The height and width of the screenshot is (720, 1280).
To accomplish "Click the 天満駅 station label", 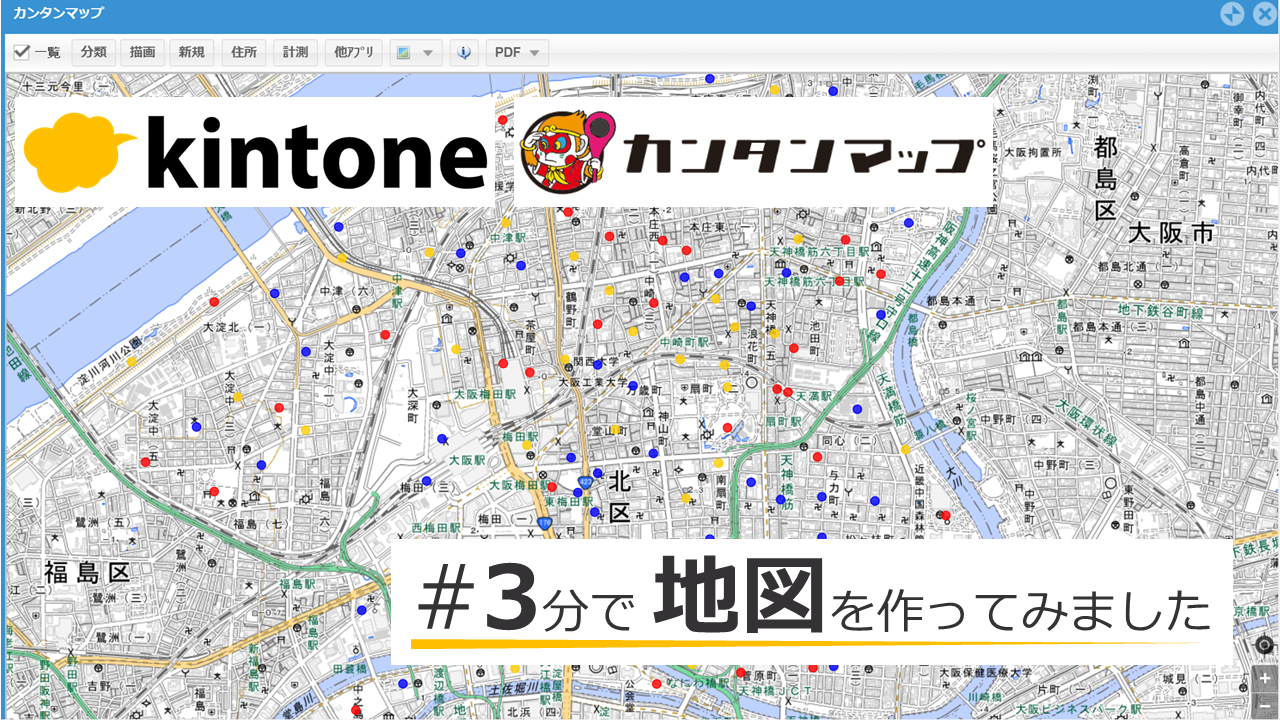I will (x=814, y=398).
